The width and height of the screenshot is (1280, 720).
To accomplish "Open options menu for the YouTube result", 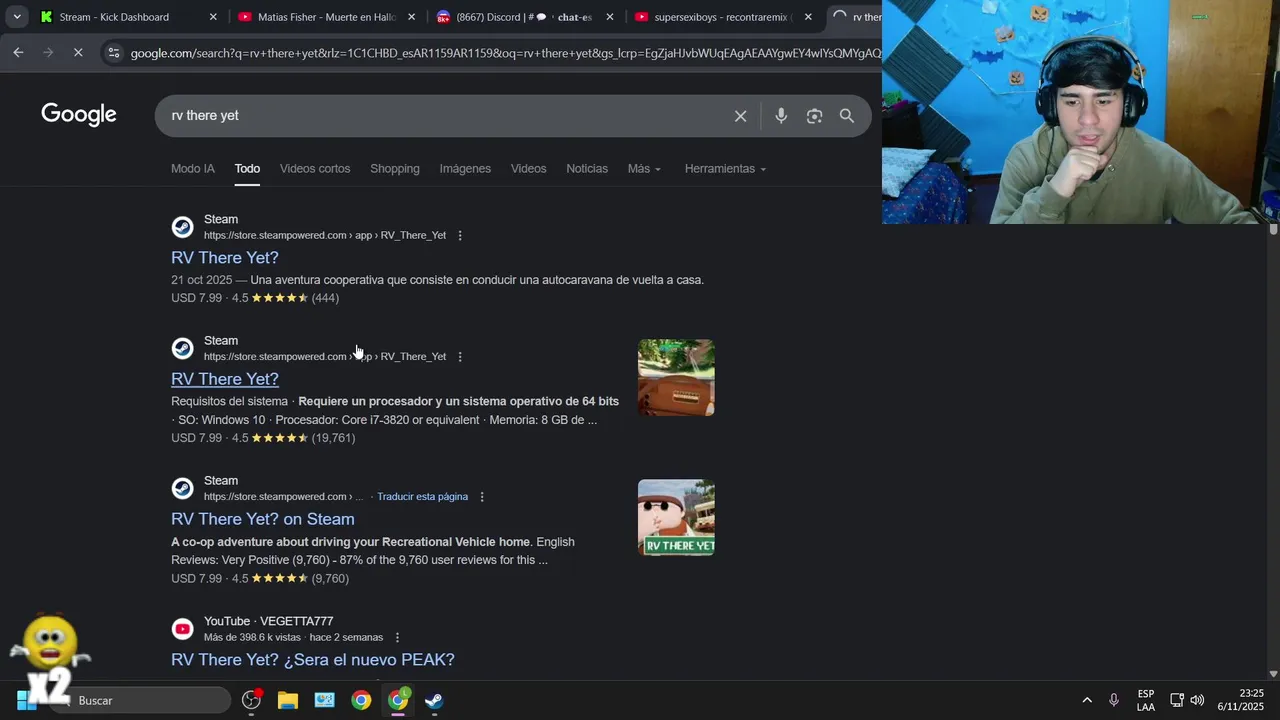I will [397, 638].
